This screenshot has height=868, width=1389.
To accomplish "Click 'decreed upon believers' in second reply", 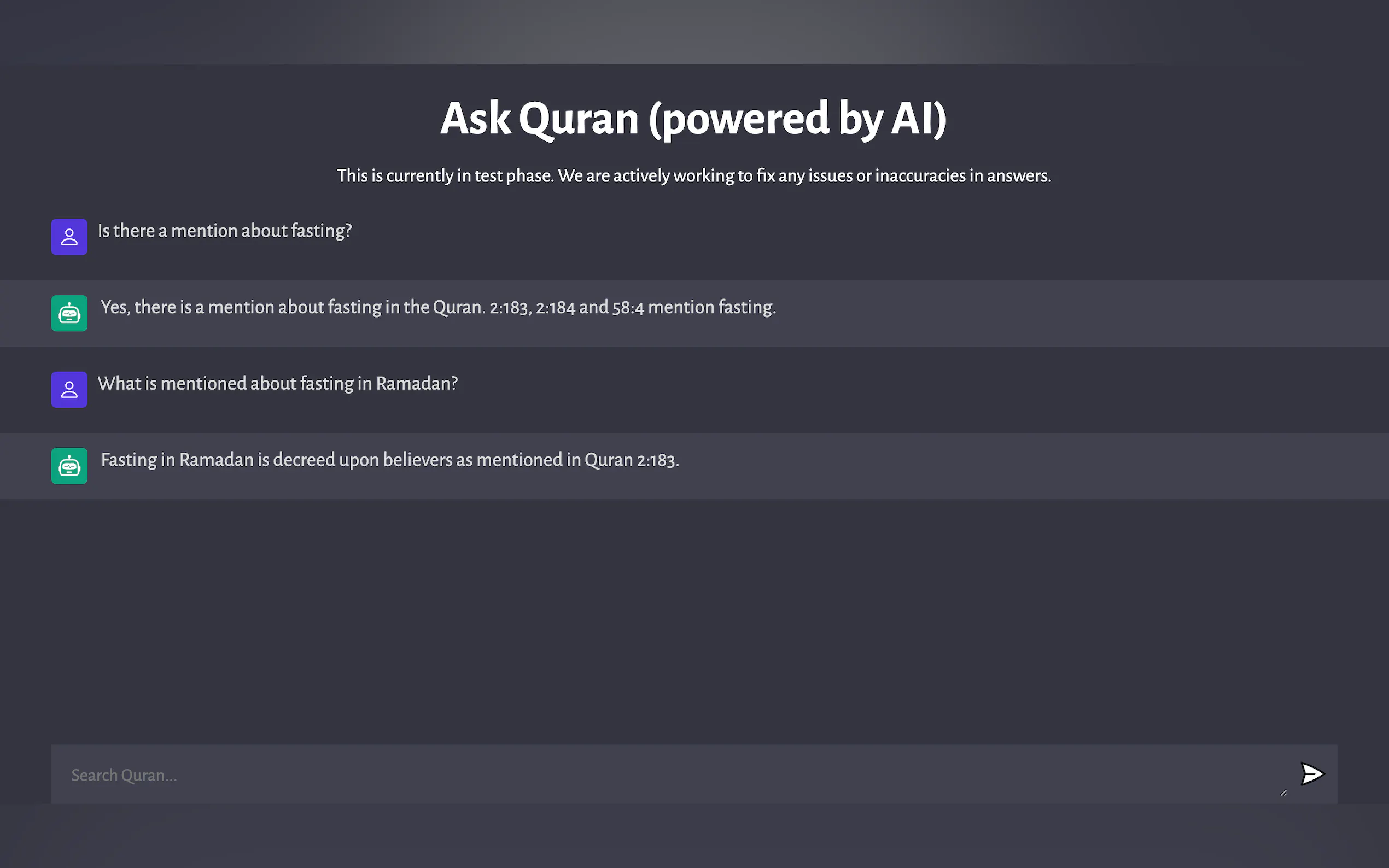I will point(363,460).
